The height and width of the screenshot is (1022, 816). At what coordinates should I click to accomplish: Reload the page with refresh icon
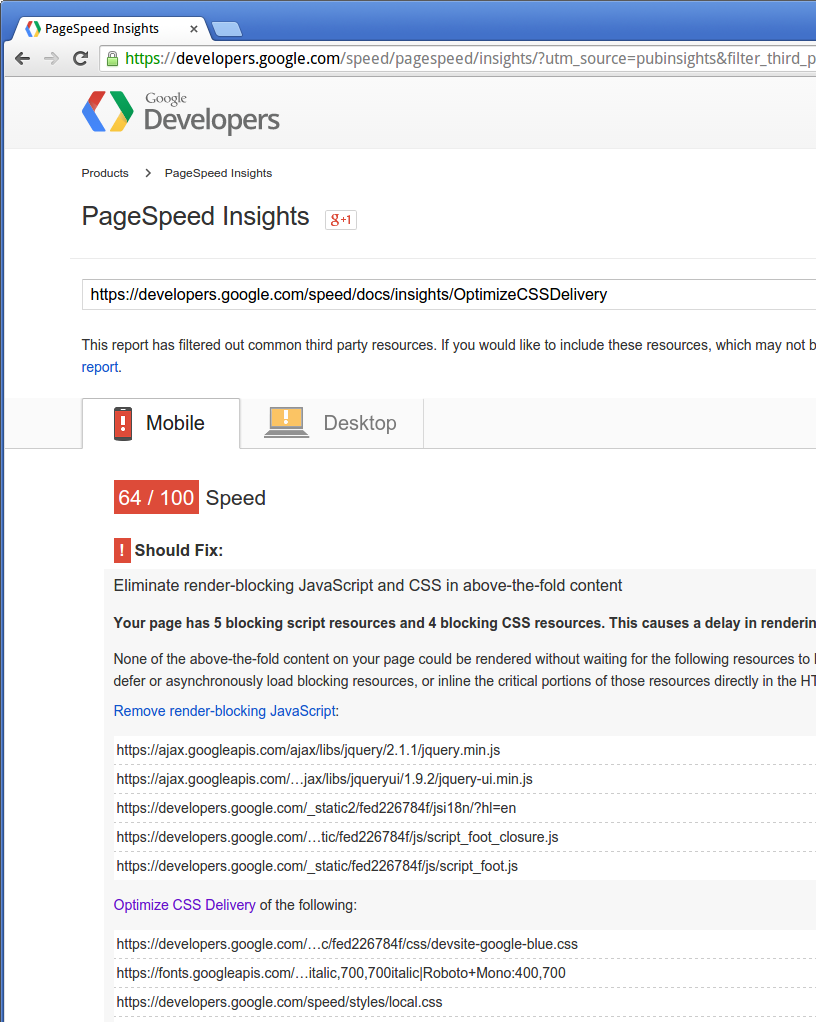coord(80,59)
